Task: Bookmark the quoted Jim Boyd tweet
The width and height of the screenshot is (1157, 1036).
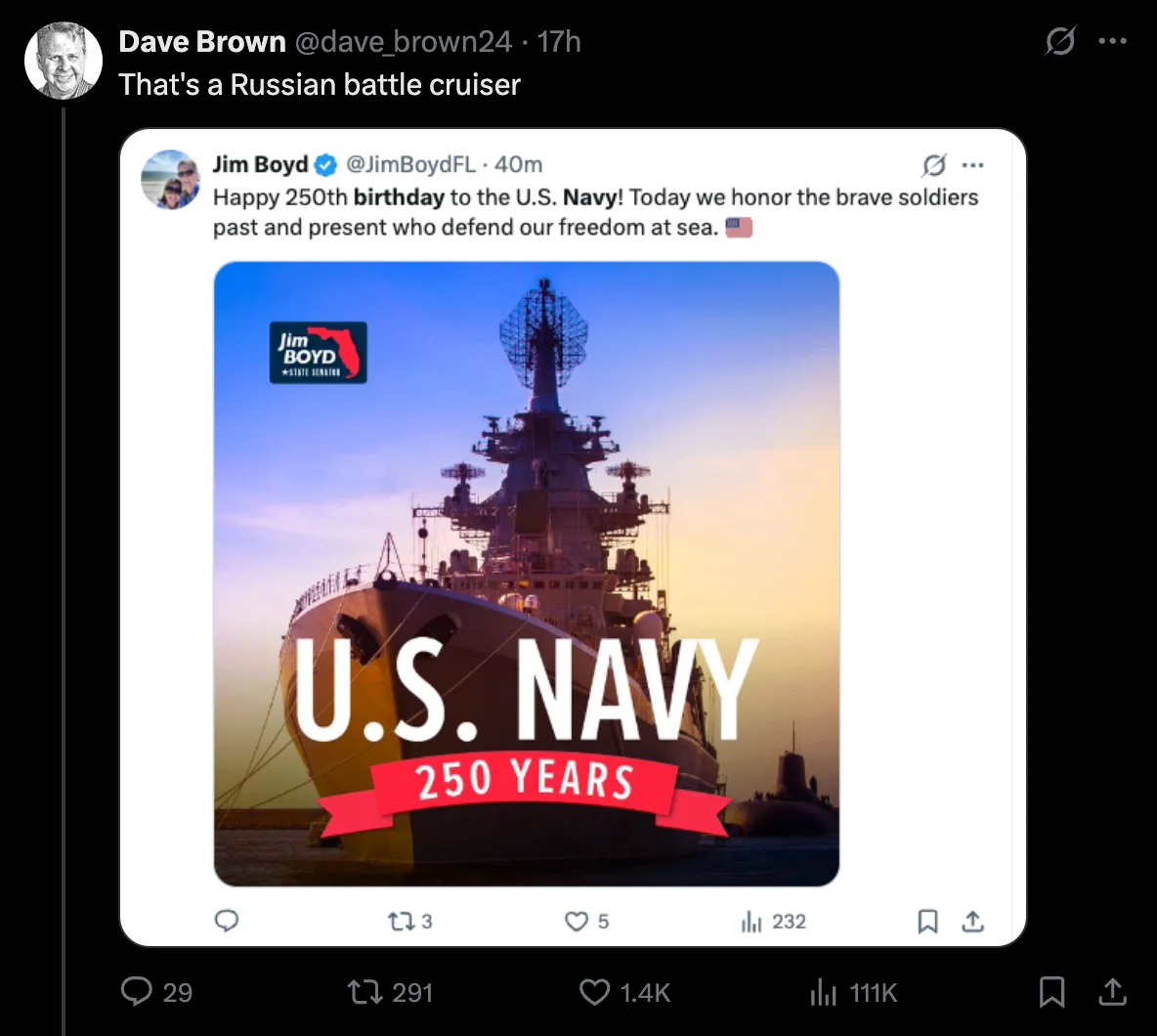Action: click(927, 921)
